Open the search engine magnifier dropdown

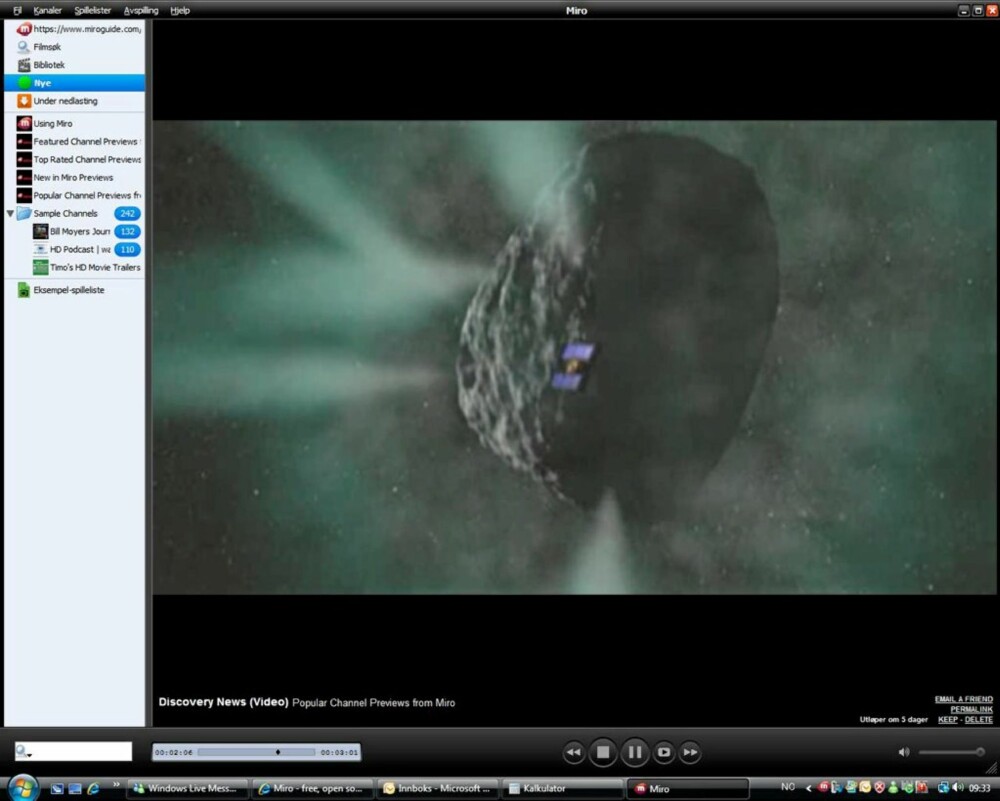tap(23, 752)
